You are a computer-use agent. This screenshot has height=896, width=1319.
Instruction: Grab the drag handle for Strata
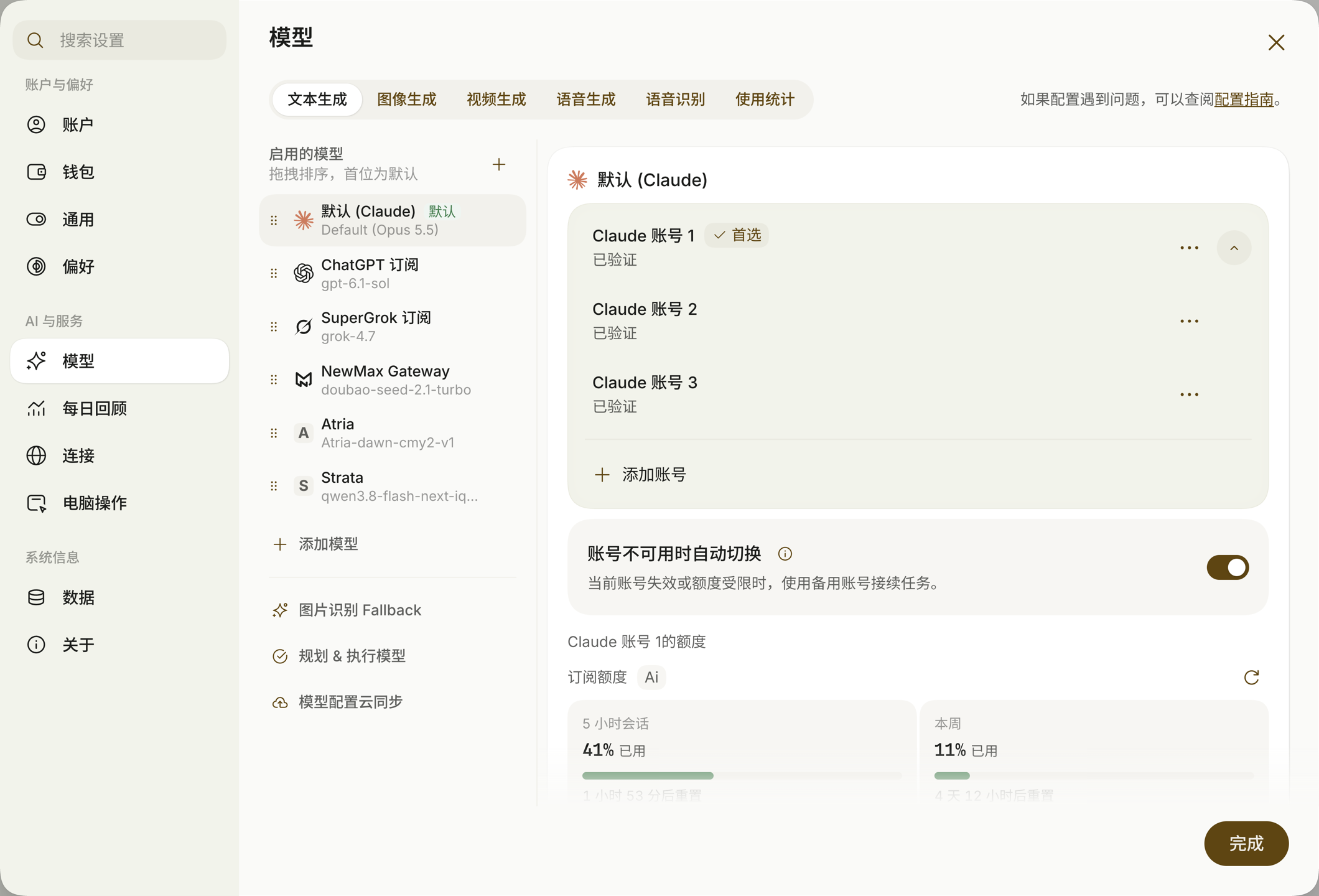274,486
